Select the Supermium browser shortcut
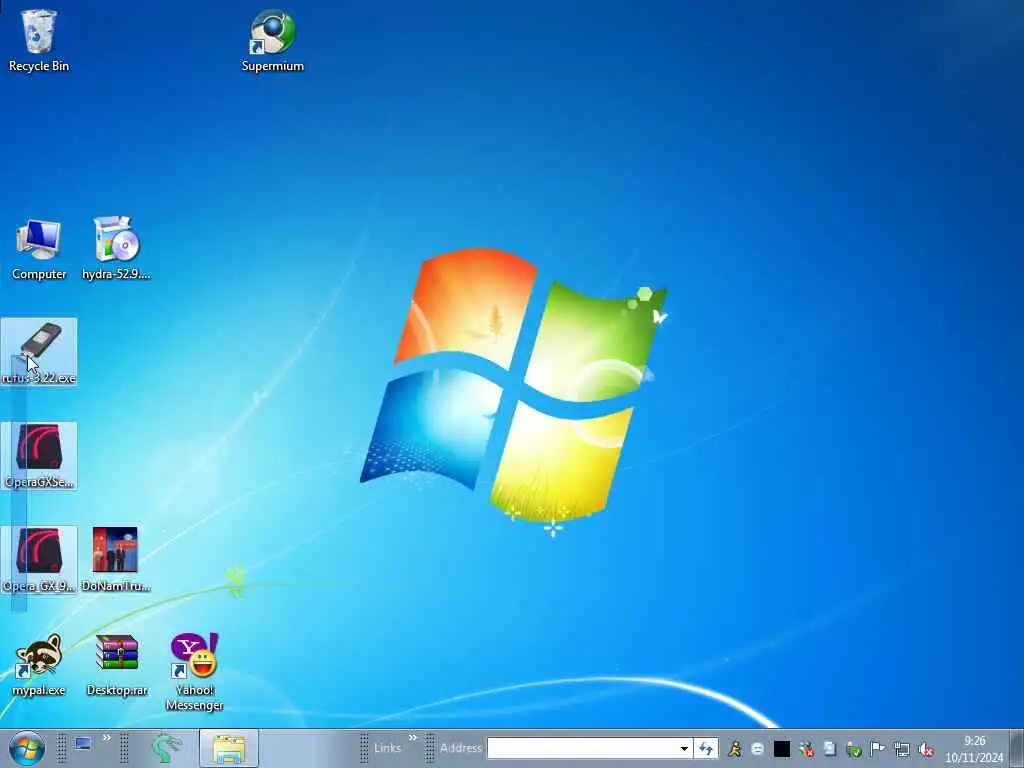Screen dimensions: 1024x768 [272, 40]
